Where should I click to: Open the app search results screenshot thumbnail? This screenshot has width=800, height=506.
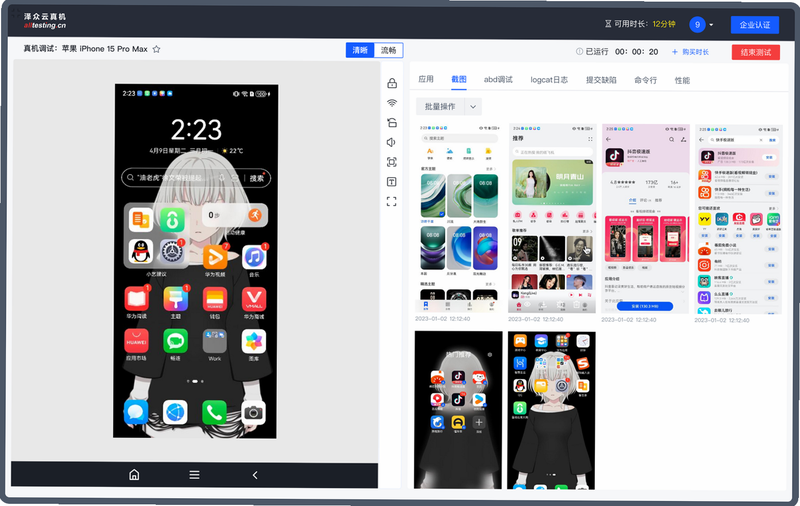pos(739,219)
